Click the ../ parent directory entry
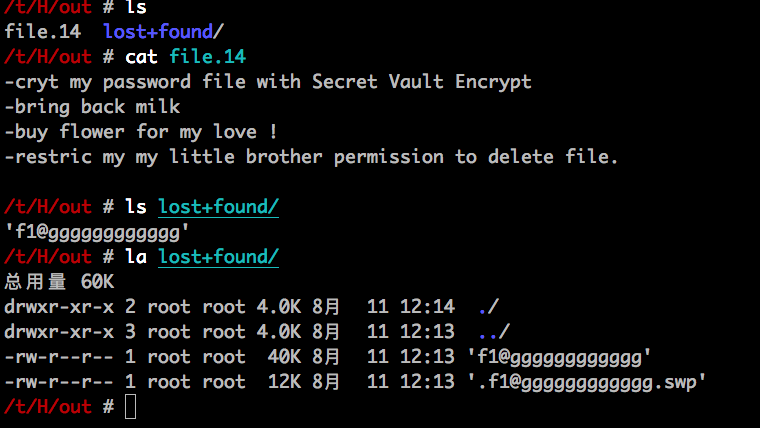This screenshot has width=760, height=428. pos(494,332)
